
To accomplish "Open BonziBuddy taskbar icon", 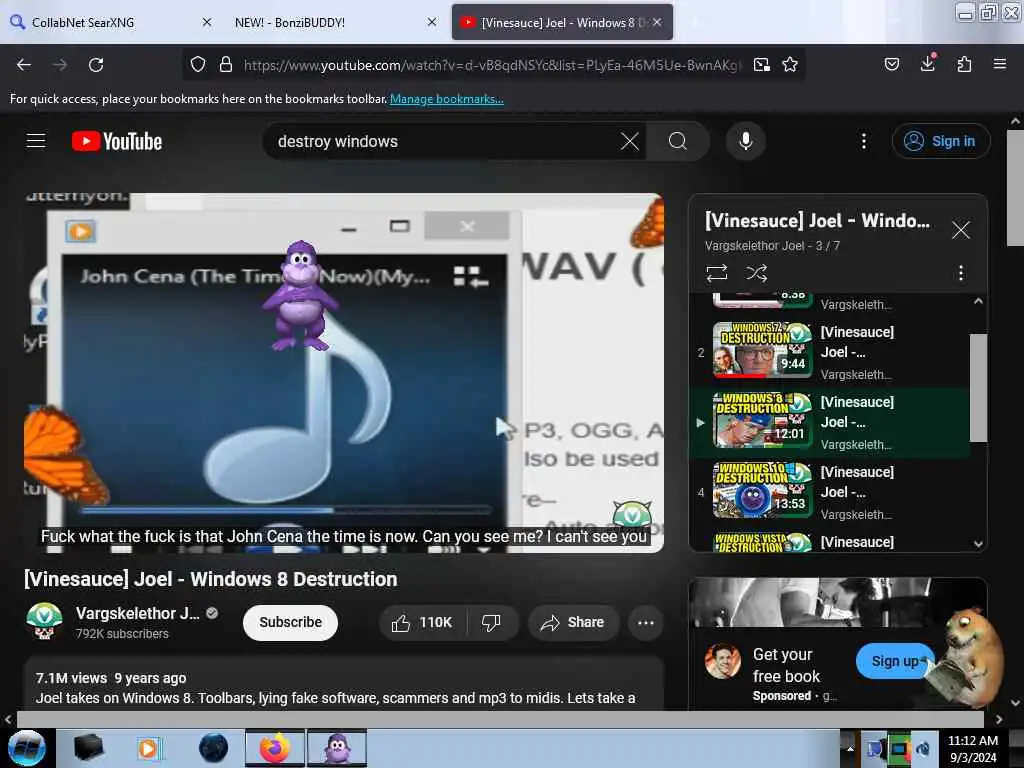I will 337,748.
